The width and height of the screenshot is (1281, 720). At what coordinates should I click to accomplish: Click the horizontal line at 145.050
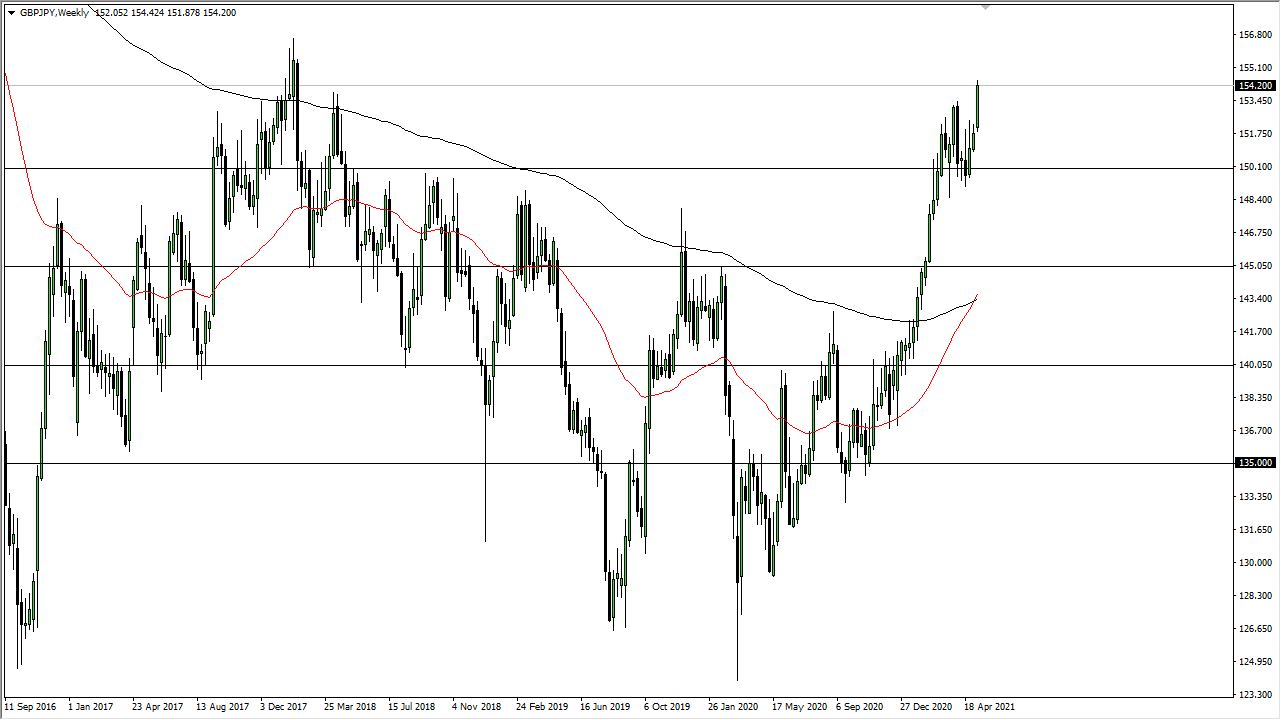point(600,265)
